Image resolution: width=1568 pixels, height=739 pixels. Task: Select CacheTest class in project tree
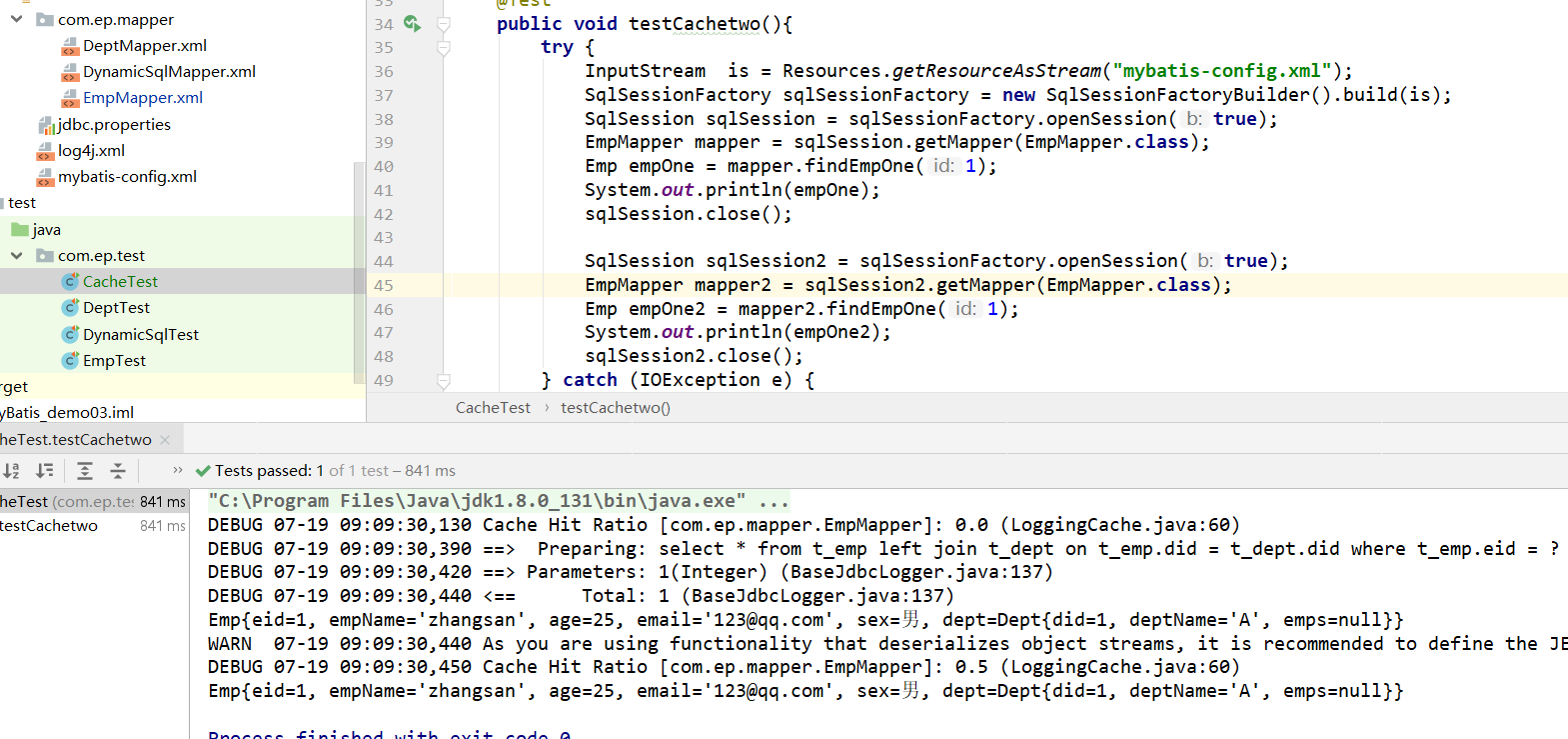[120, 282]
